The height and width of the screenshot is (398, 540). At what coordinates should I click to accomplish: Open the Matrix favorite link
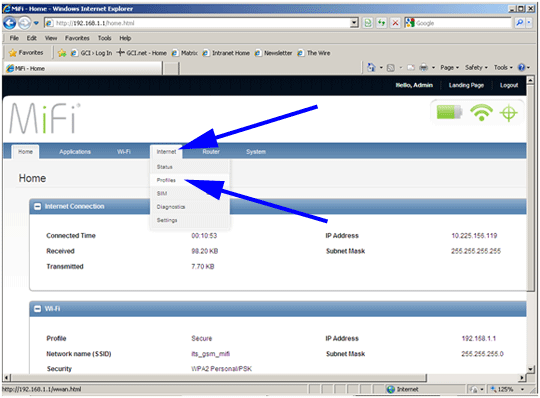185,53
